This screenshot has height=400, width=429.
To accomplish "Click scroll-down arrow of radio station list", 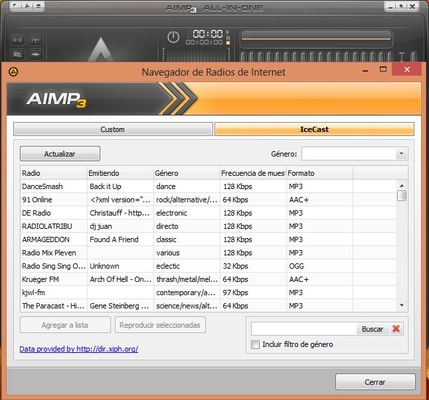I will 402,305.
